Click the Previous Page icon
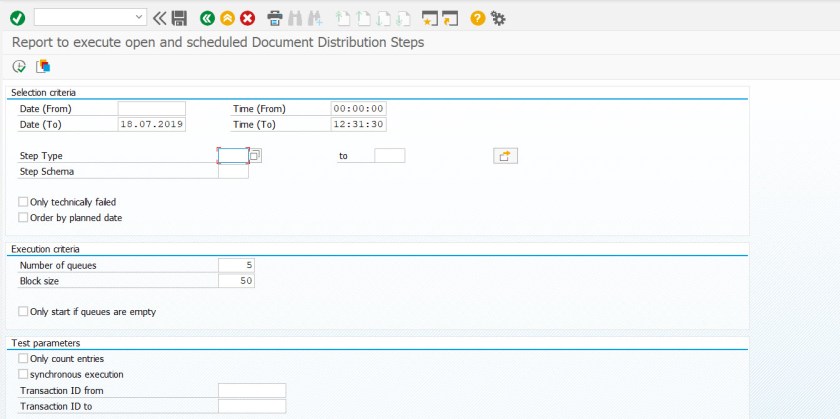840x419 pixels. (x=363, y=19)
